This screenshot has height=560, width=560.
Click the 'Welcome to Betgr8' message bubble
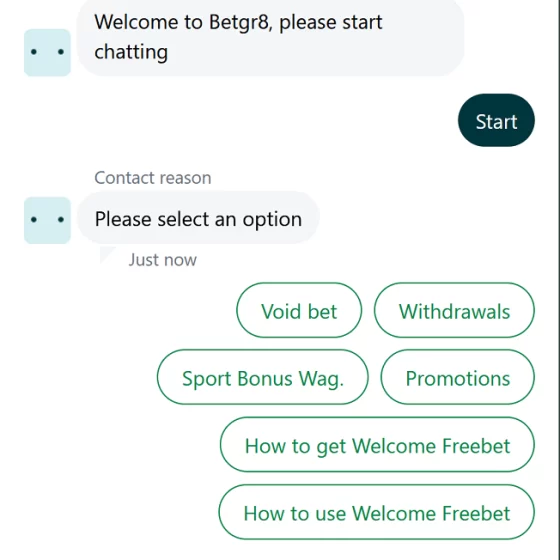click(270, 38)
